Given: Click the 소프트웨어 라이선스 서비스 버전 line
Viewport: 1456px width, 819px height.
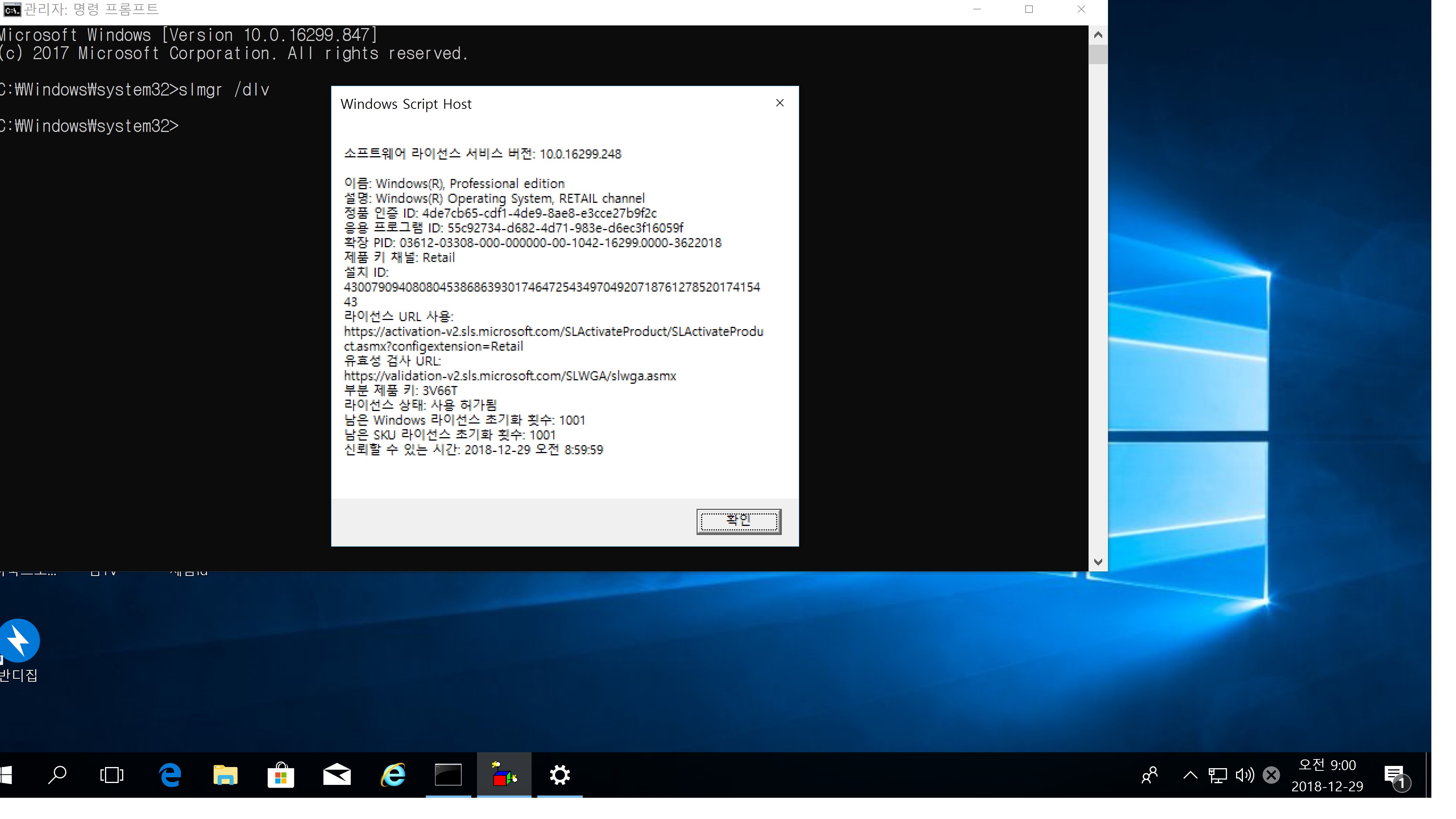Looking at the screenshot, I should pyautogui.click(x=482, y=154).
